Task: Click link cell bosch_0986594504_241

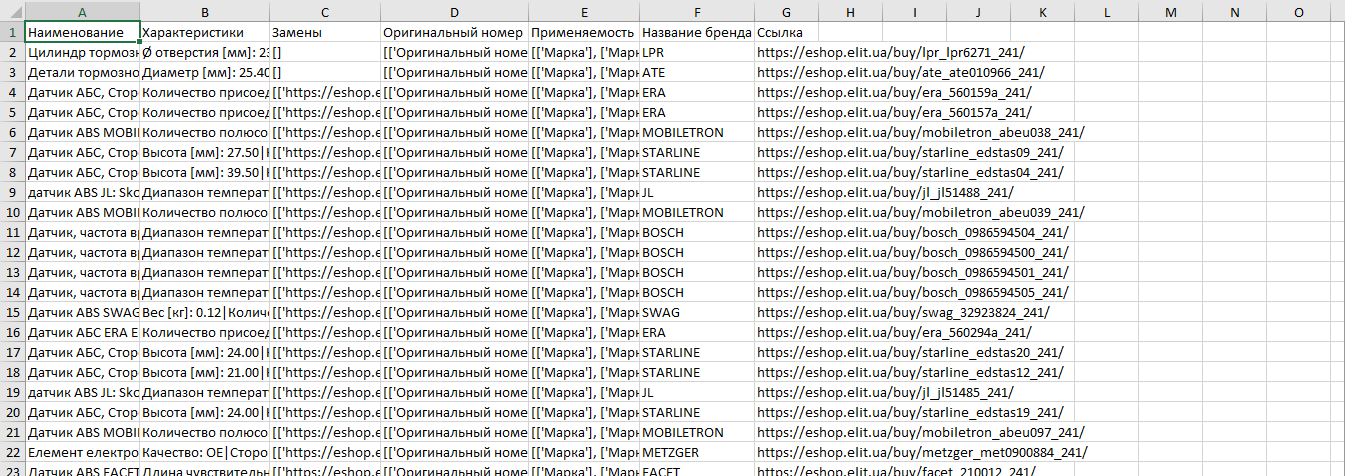Action: click(912, 232)
